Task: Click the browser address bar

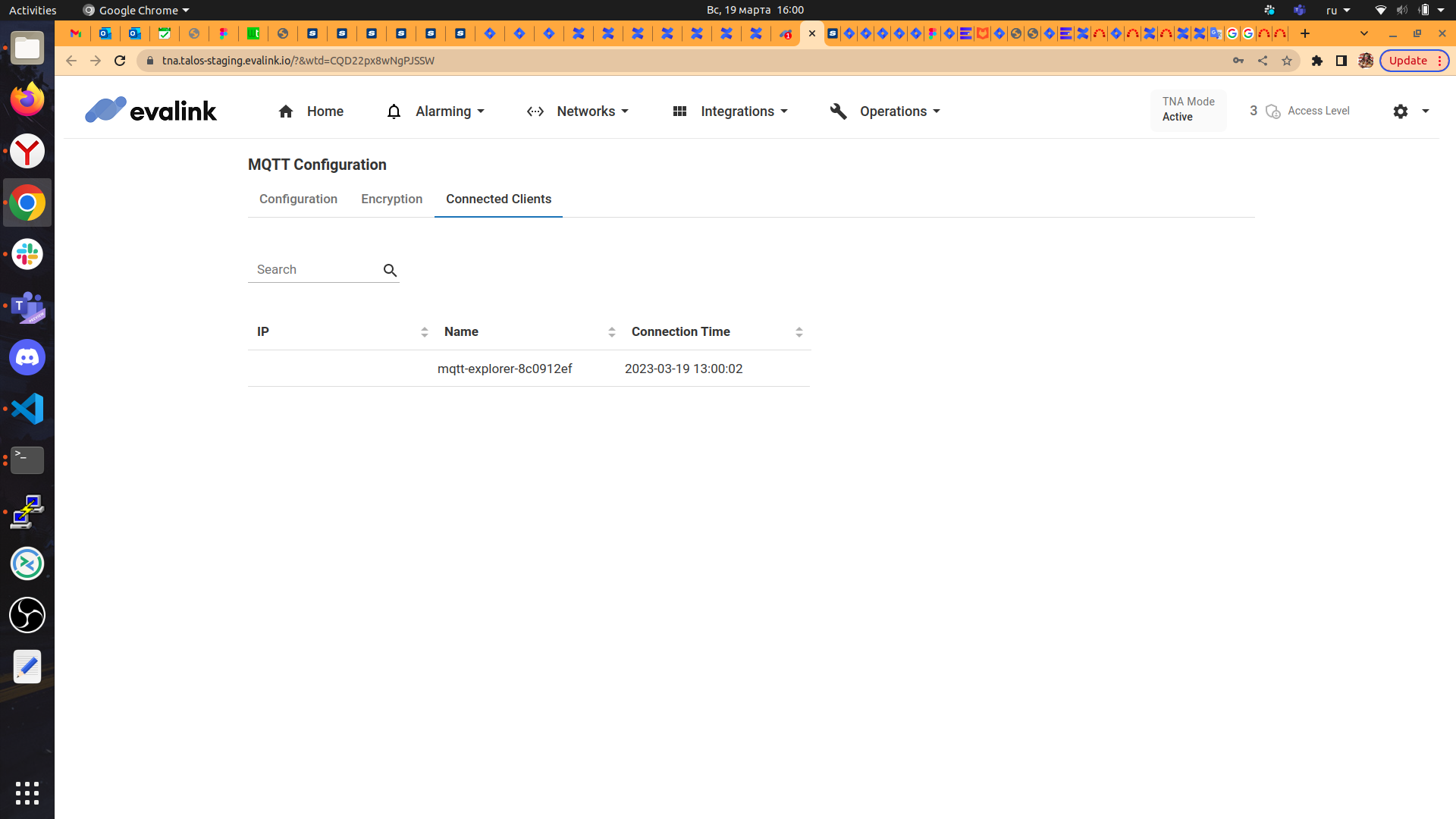Action: pos(682,61)
